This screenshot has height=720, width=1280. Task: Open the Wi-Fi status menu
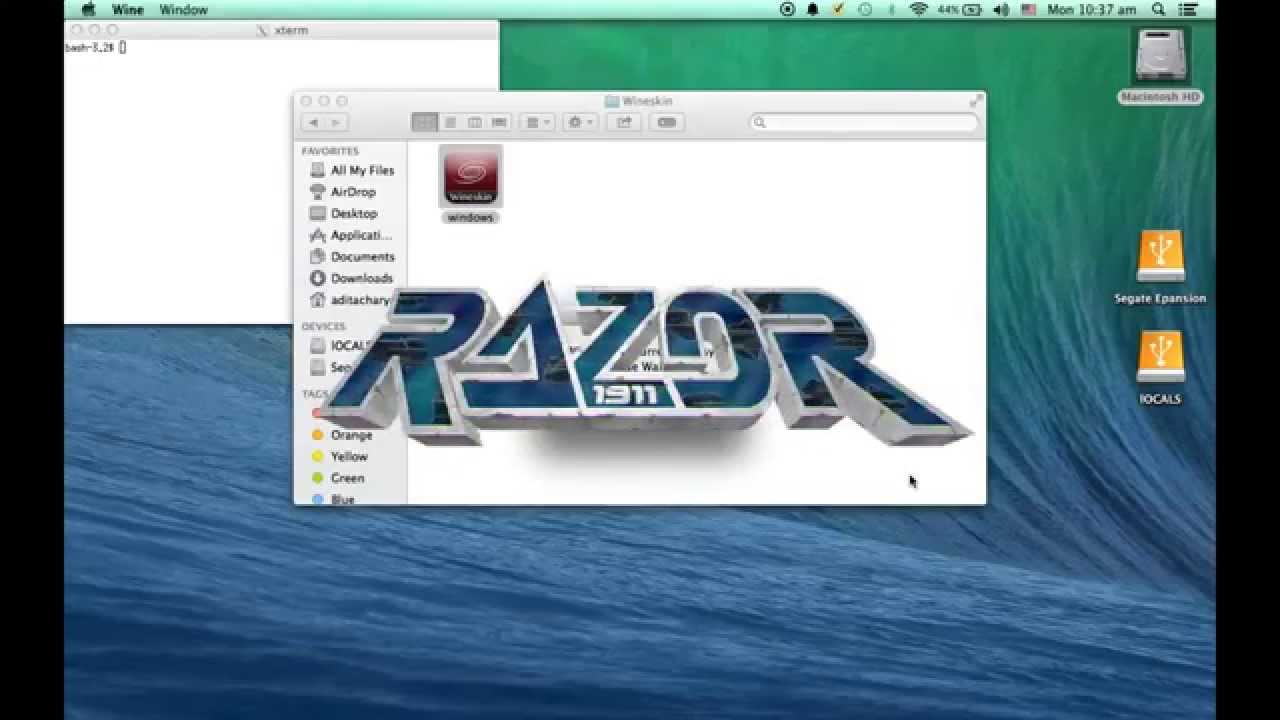pyautogui.click(x=918, y=9)
